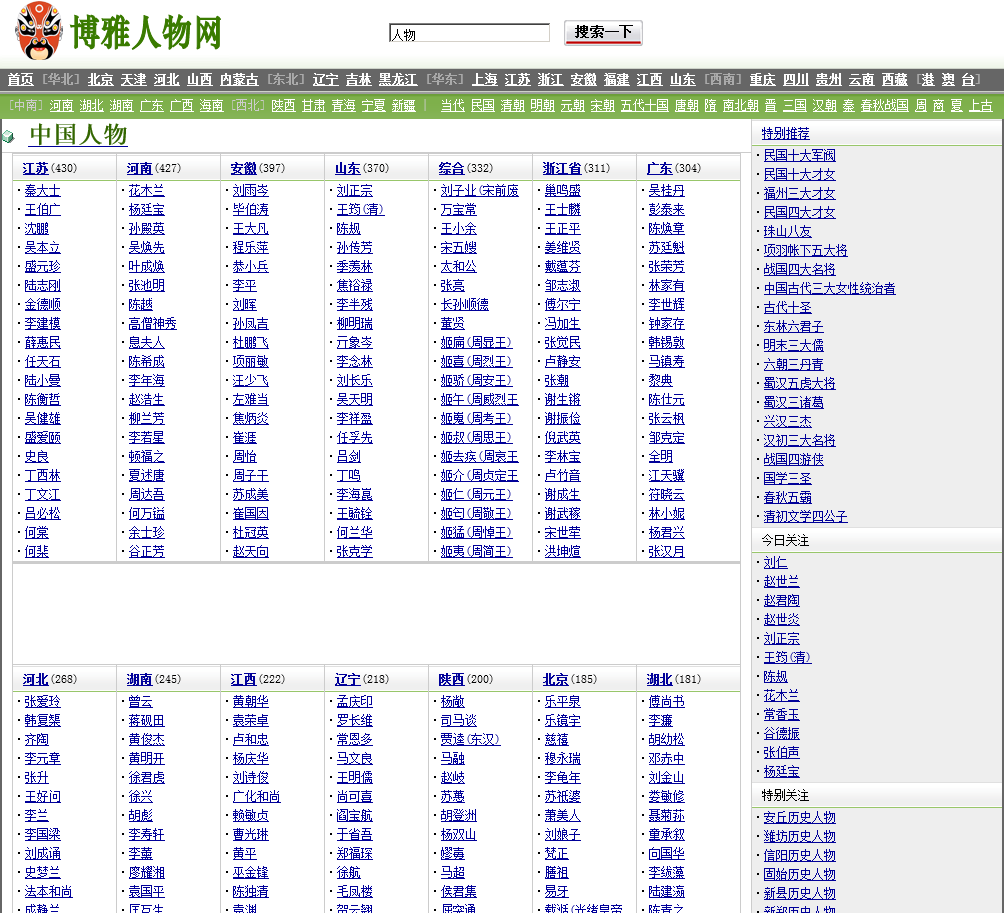1004x913 pixels.
Task: Click 王大凡 in the 安徽 column
Action: coord(250,229)
